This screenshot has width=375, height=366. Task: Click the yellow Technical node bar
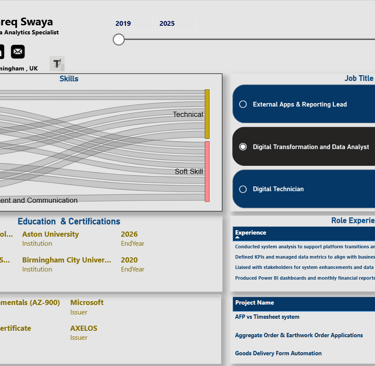[207, 114]
